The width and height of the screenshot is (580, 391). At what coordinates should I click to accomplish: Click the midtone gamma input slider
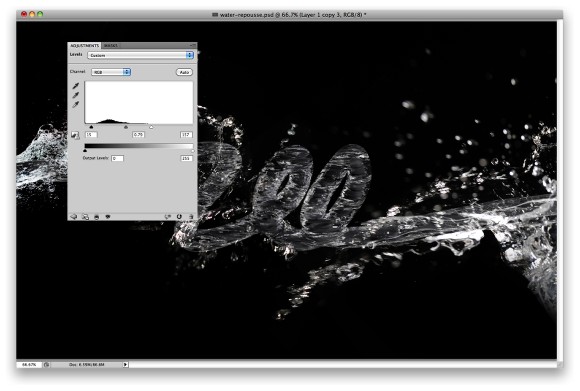[x=126, y=127]
